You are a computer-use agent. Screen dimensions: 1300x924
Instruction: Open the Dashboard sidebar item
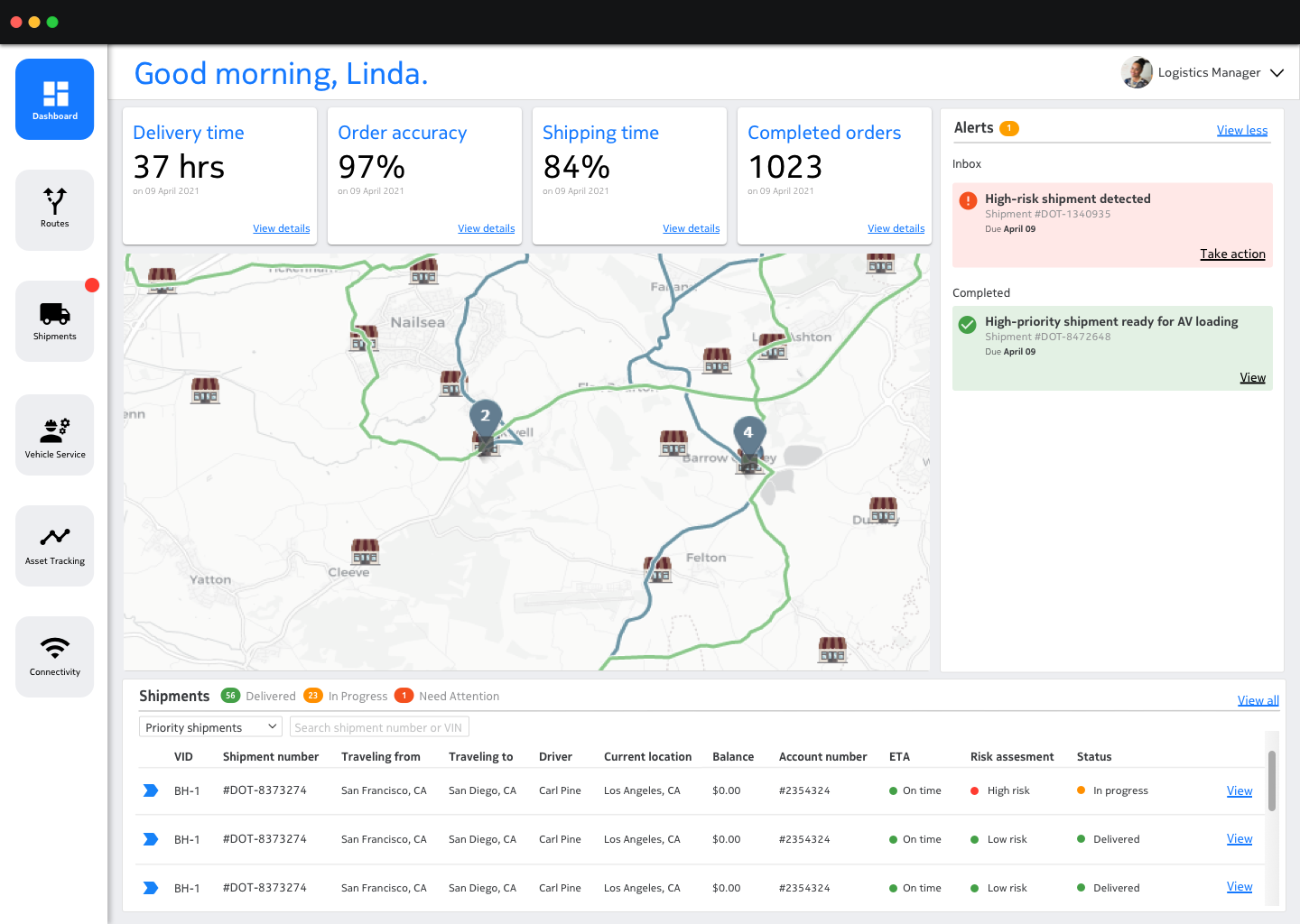(x=54, y=99)
